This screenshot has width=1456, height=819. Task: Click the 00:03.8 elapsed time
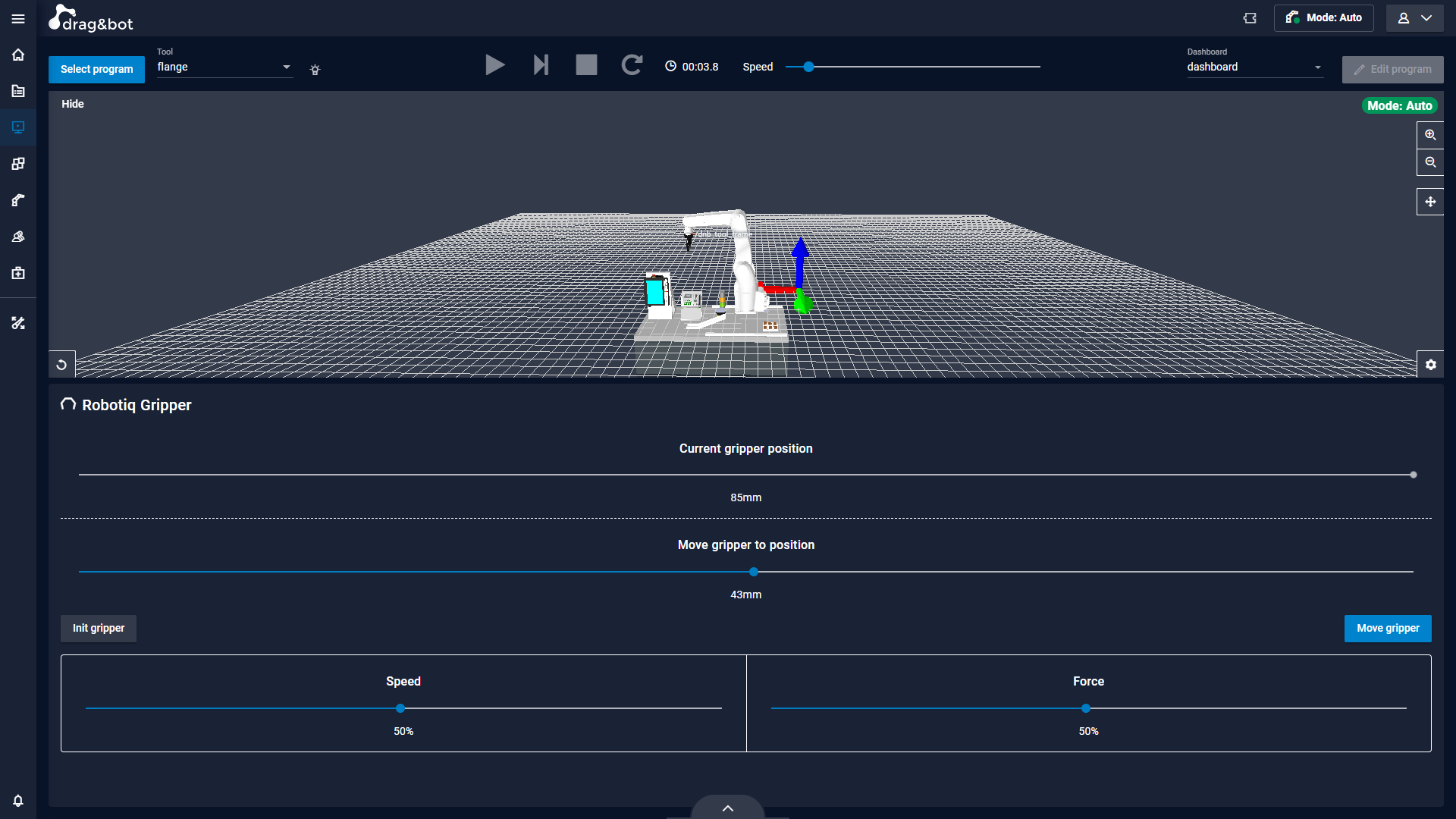pyautogui.click(x=700, y=67)
